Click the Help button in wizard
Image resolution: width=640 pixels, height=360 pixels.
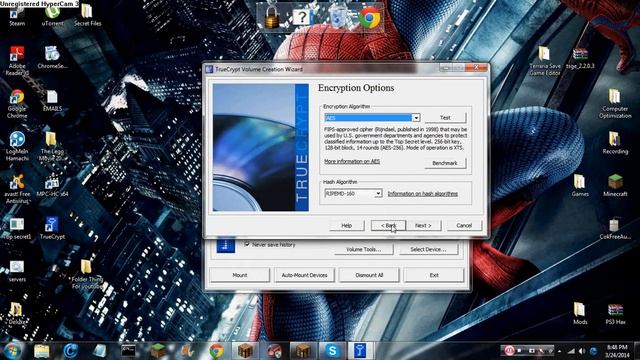point(347,225)
